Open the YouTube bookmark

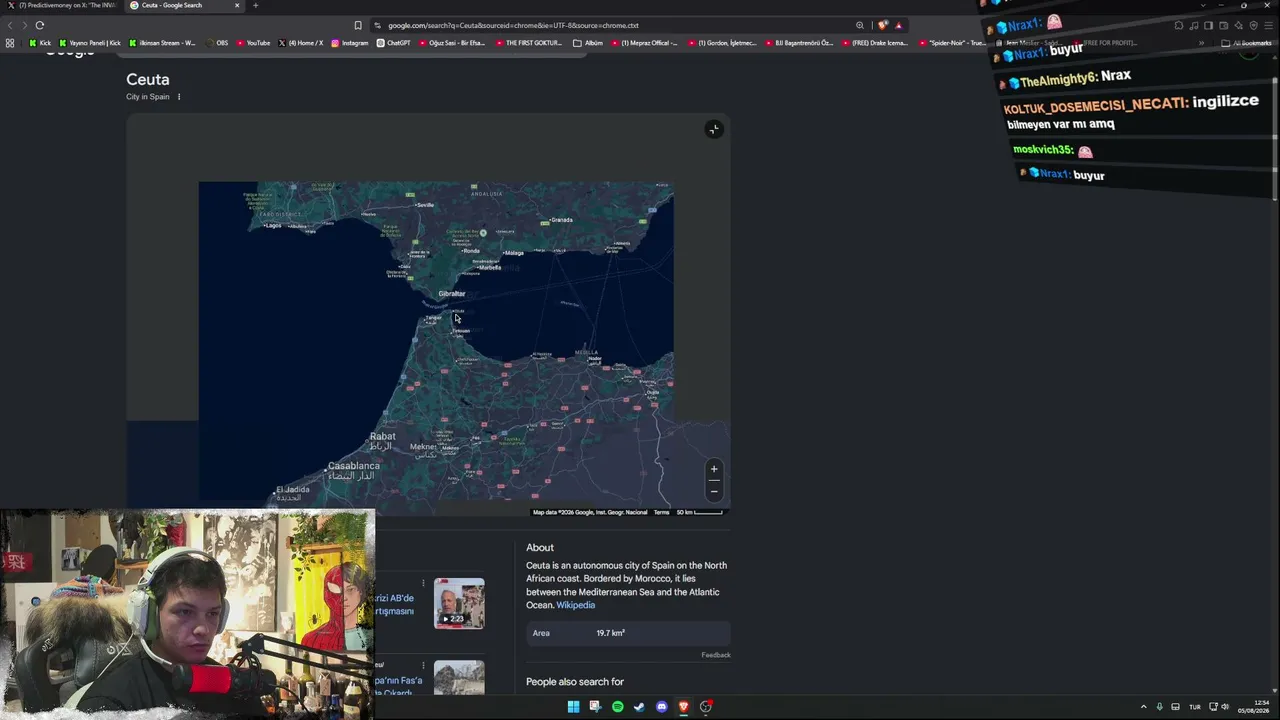[x=254, y=43]
